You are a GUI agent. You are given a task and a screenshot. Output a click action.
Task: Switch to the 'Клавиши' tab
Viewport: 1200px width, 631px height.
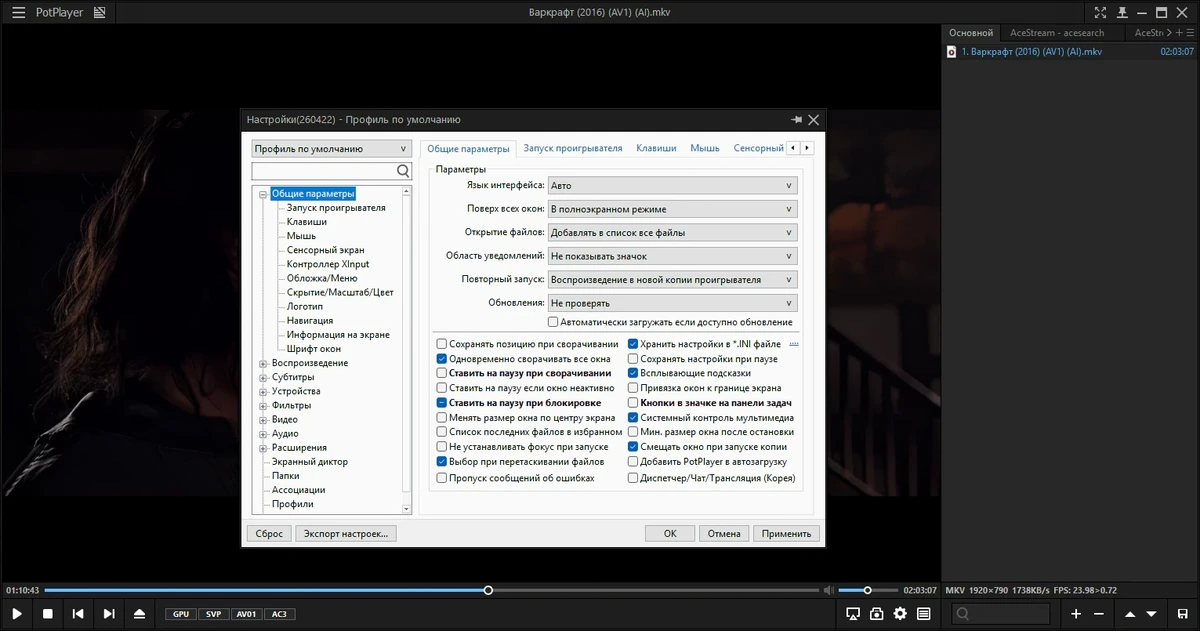656,148
